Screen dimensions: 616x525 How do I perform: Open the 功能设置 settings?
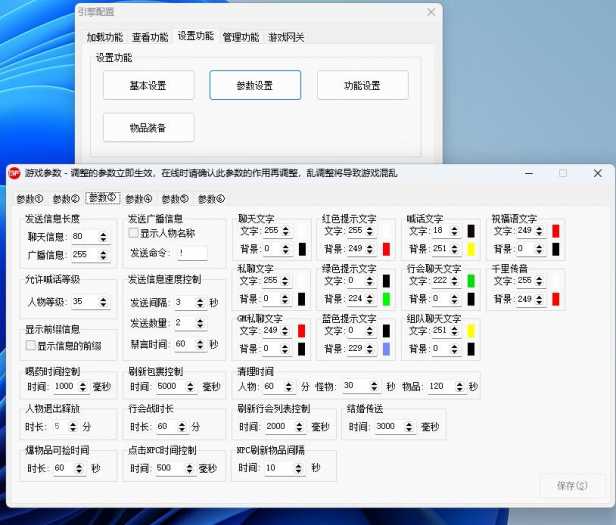point(362,86)
